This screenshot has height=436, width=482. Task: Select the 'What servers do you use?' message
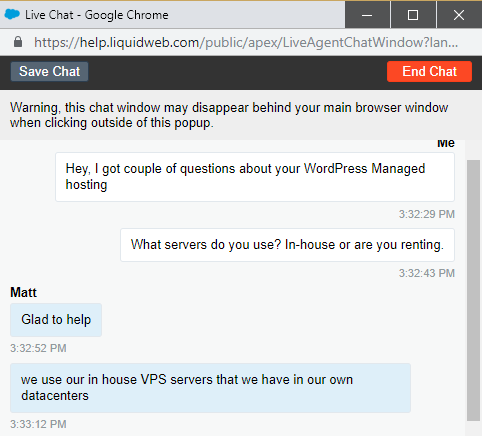[x=287, y=245]
